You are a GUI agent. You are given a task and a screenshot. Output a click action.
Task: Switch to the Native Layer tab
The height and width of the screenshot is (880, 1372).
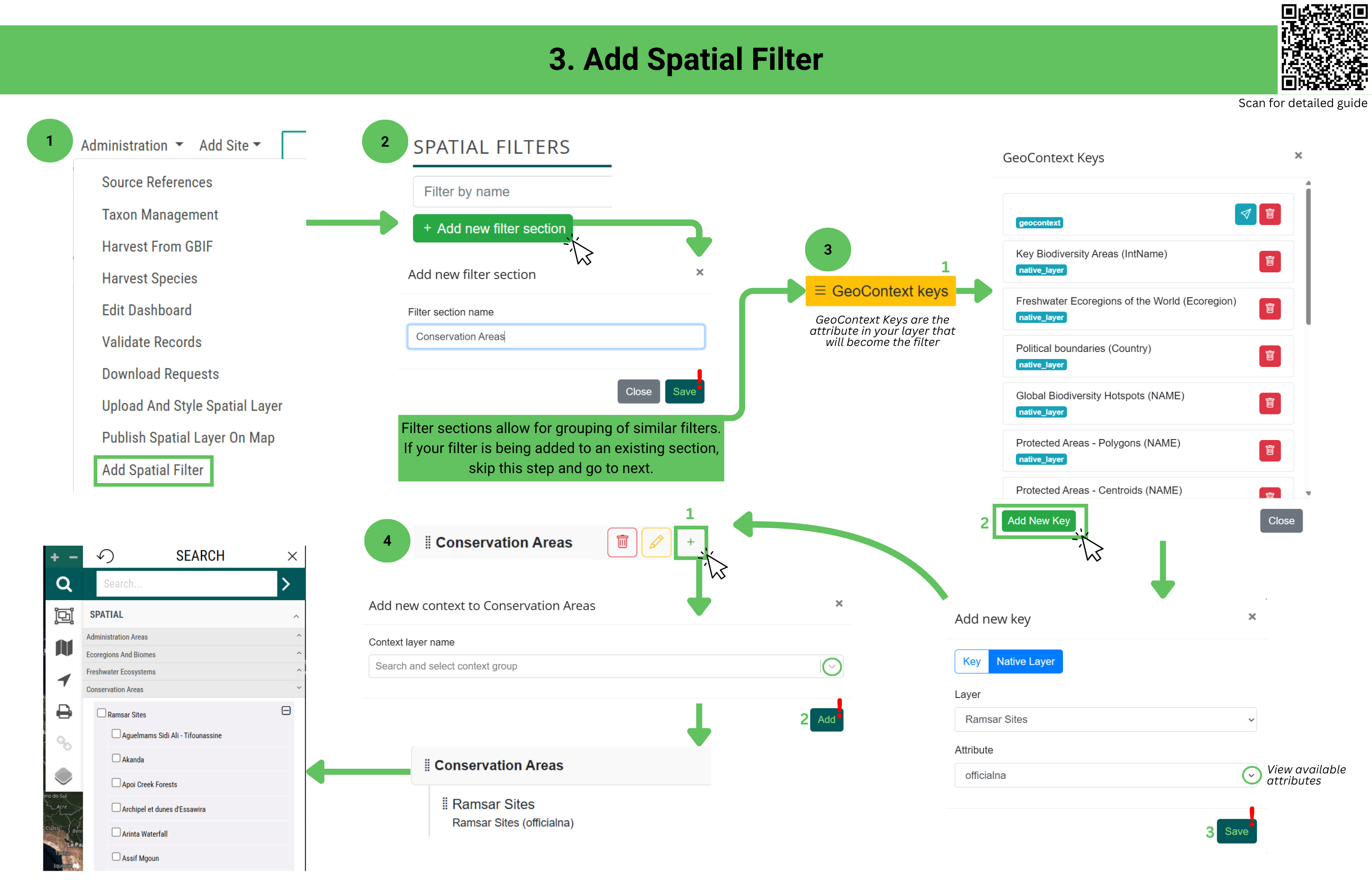coord(1026,661)
